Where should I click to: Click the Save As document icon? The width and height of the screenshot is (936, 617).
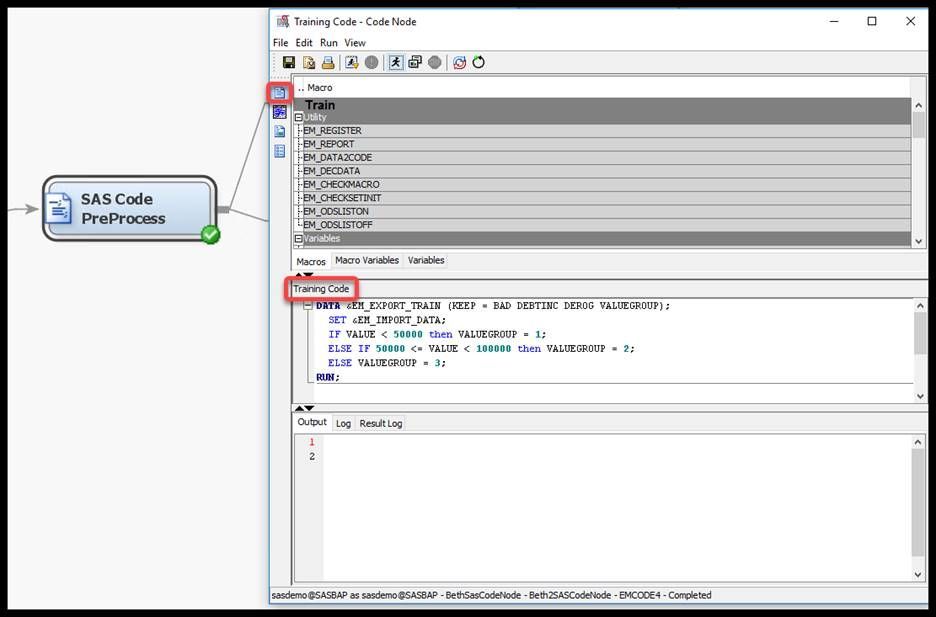(309, 62)
